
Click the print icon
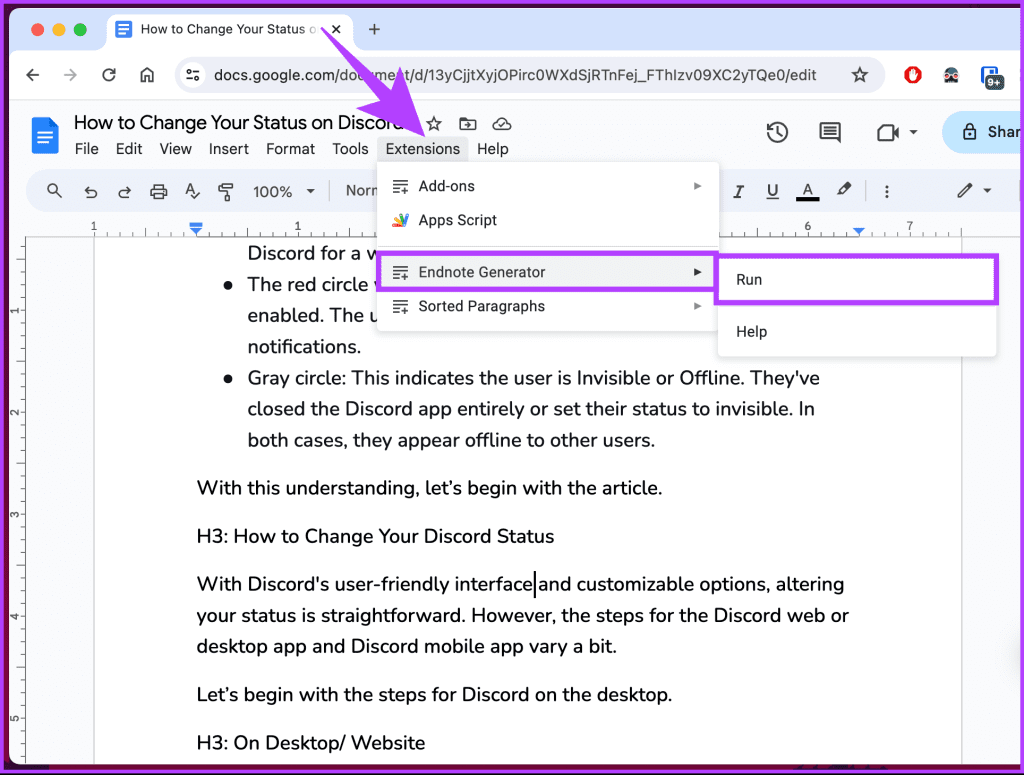pos(158,191)
